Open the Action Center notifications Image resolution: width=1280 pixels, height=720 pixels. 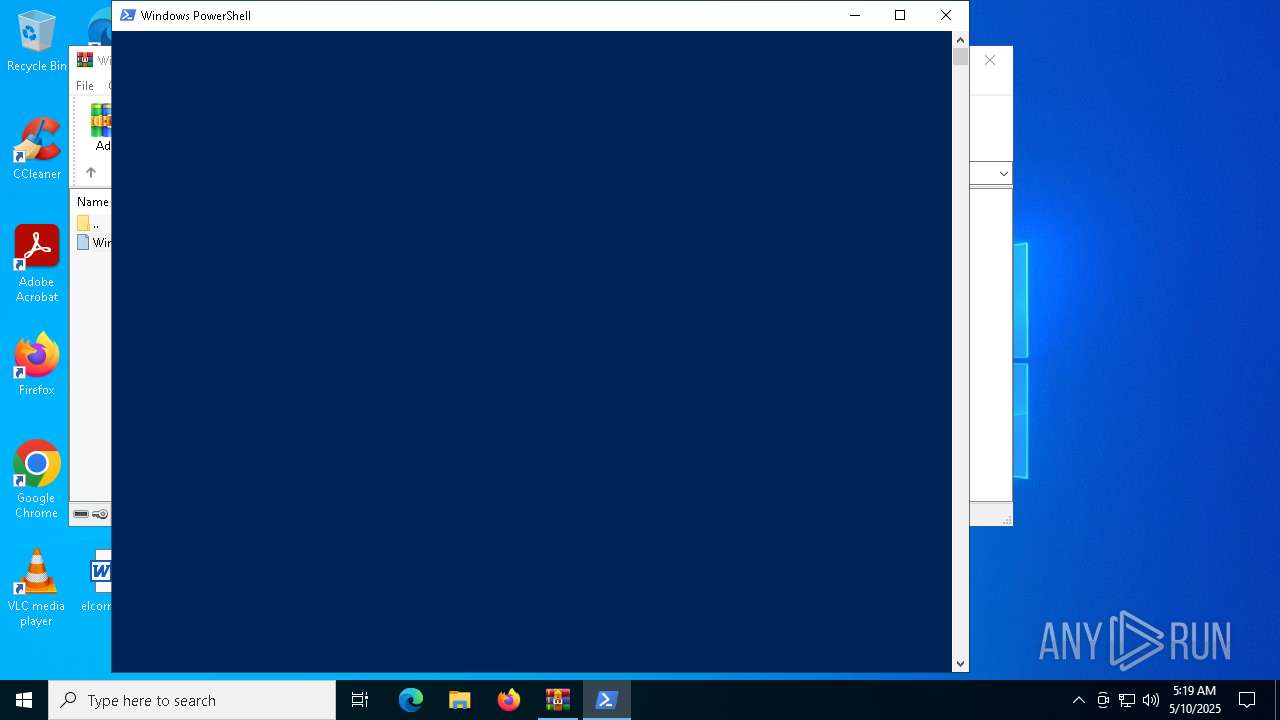pos(1247,700)
